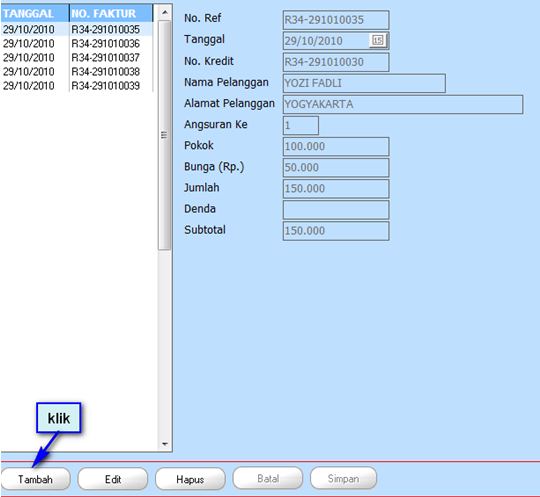Click the list scrollbar up arrow

click(x=165, y=12)
